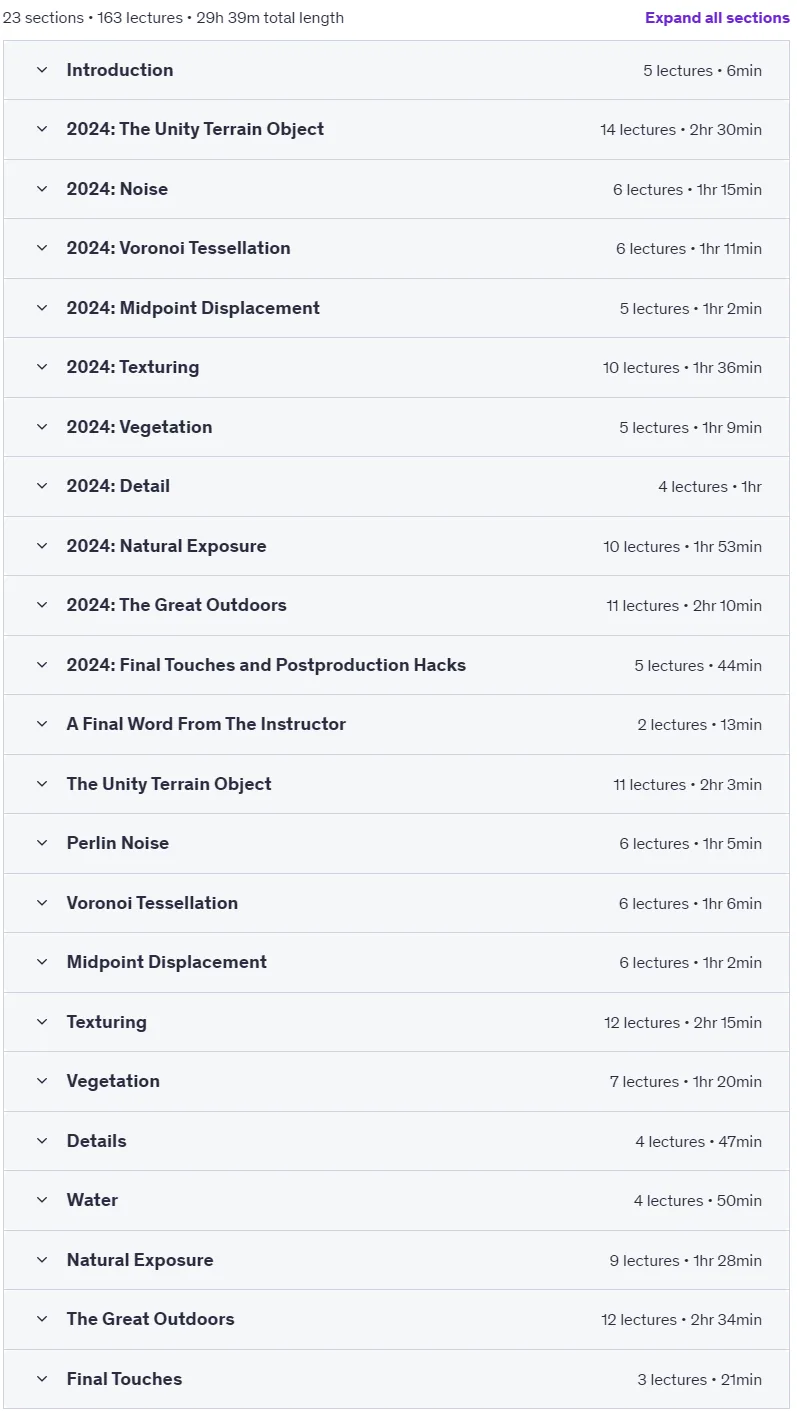The width and height of the screenshot is (797, 1411).
Task: Click chevron icon next to 2024: Natural Exposure
Action: 42,546
